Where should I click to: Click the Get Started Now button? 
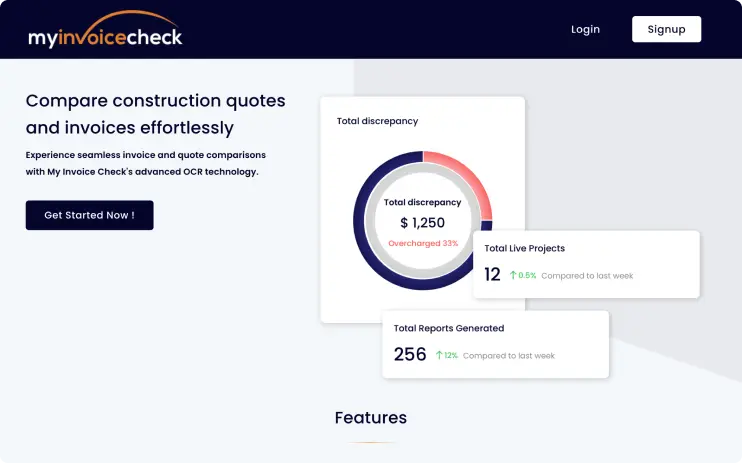tap(89, 215)
